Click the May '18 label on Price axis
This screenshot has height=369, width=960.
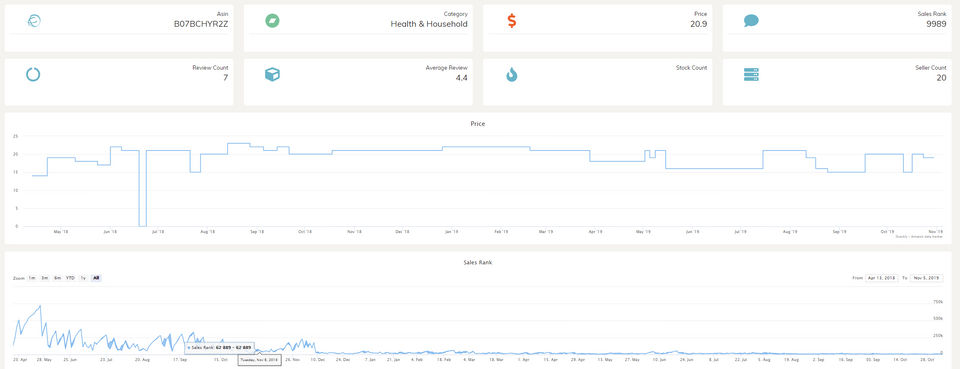(x=61, y=232)
